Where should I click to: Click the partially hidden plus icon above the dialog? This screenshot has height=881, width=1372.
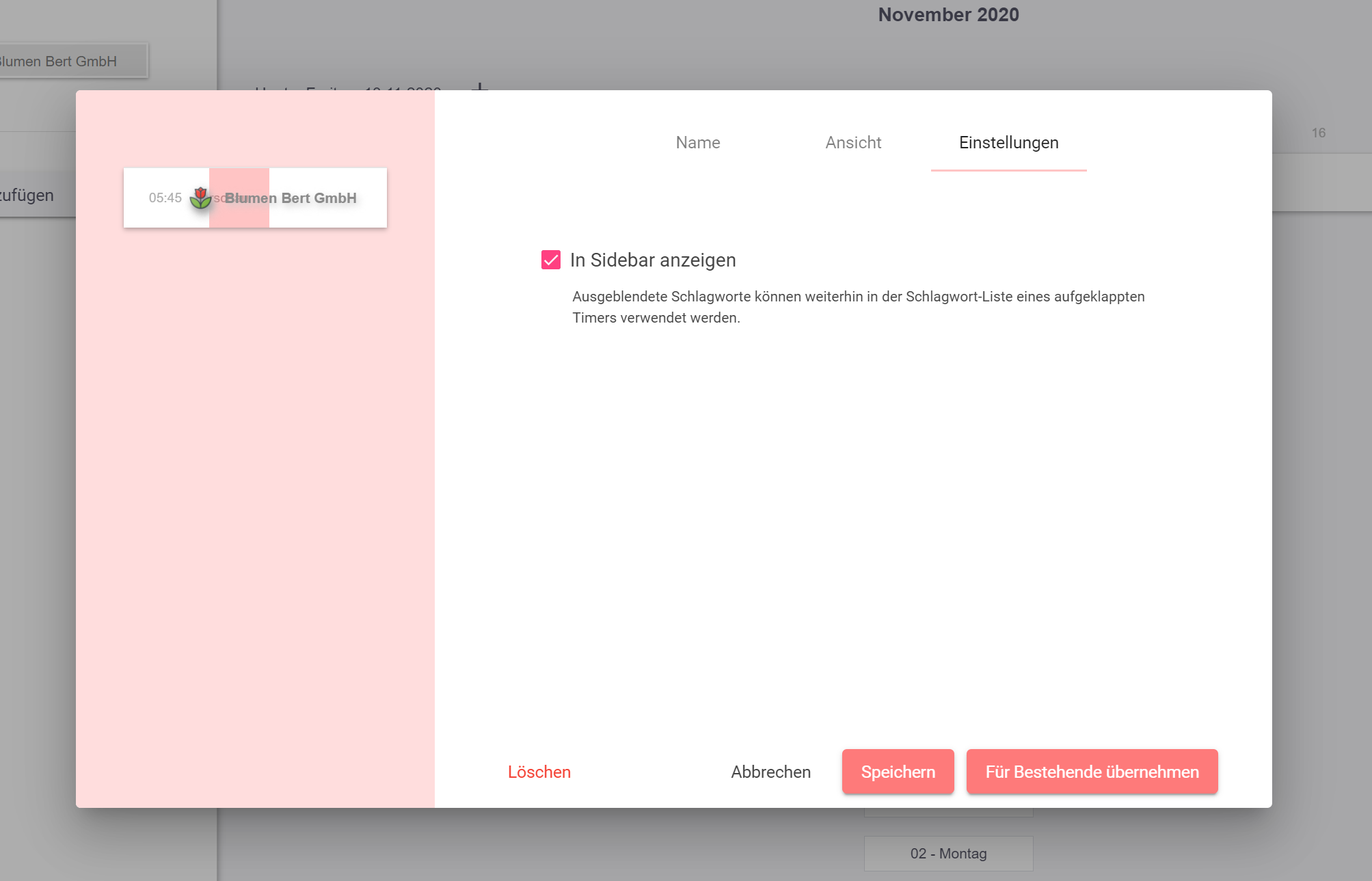480,86
